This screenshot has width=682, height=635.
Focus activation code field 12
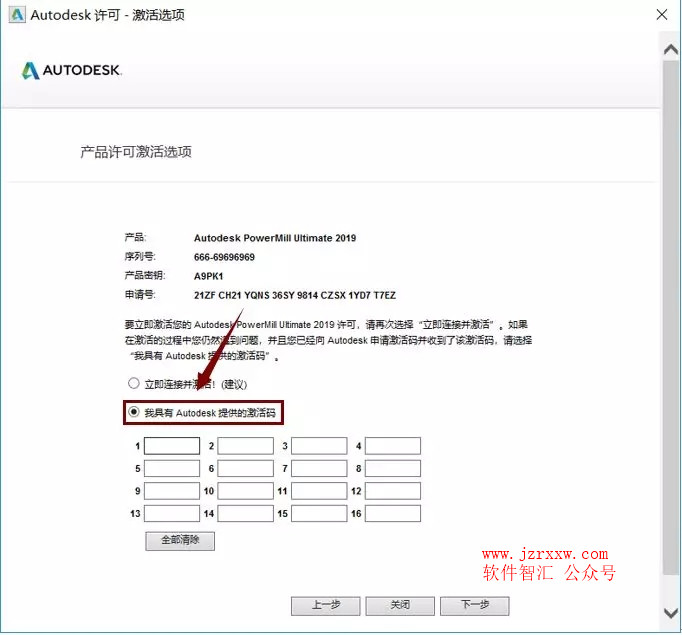[393, 491]
